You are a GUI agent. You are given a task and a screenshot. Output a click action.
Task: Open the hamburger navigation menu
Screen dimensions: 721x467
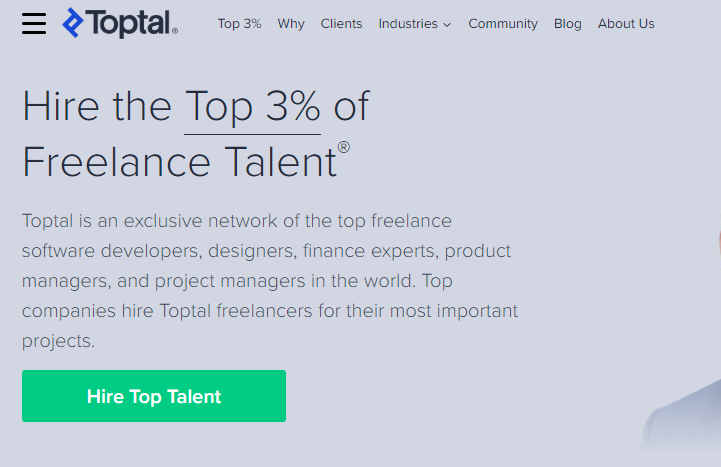34,23
